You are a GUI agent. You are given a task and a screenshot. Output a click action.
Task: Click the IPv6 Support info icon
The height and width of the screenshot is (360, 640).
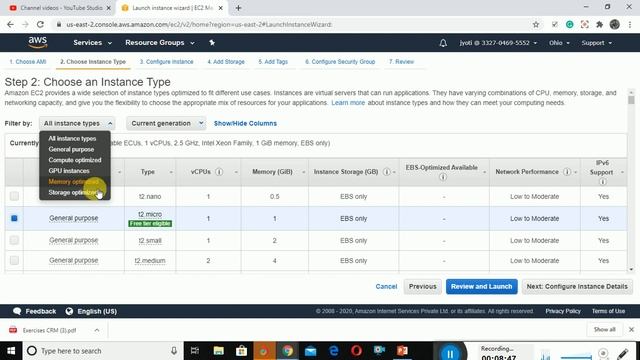pos(602,181)
